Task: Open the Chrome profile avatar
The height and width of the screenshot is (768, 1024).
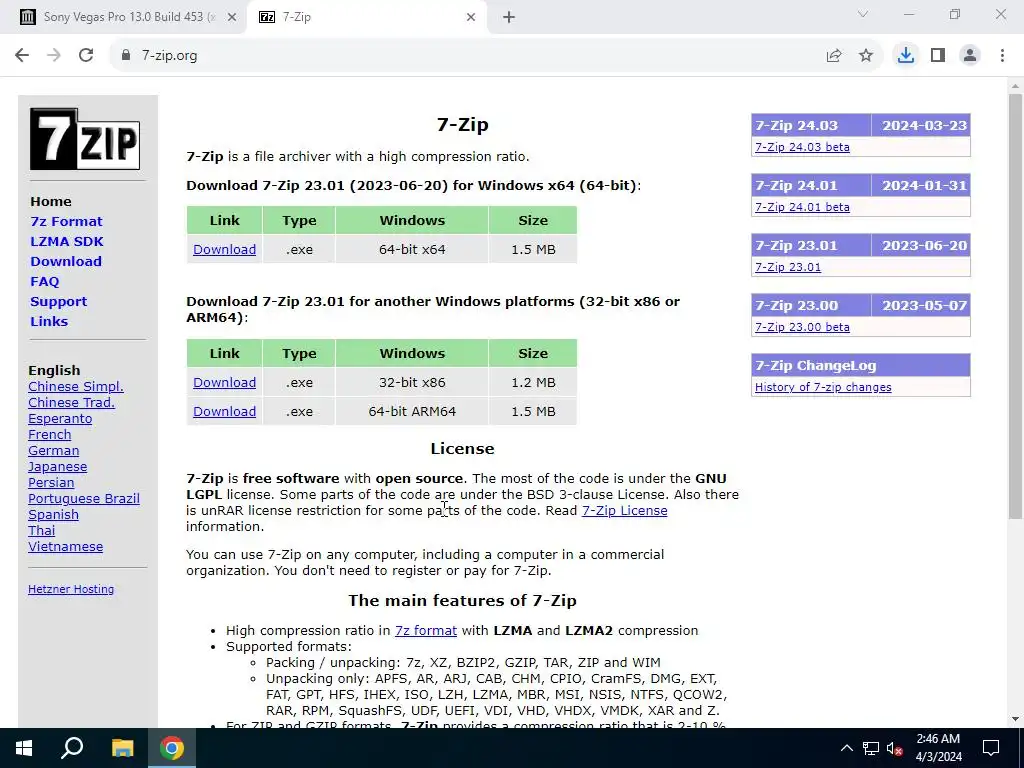Action: pos(970,56)
